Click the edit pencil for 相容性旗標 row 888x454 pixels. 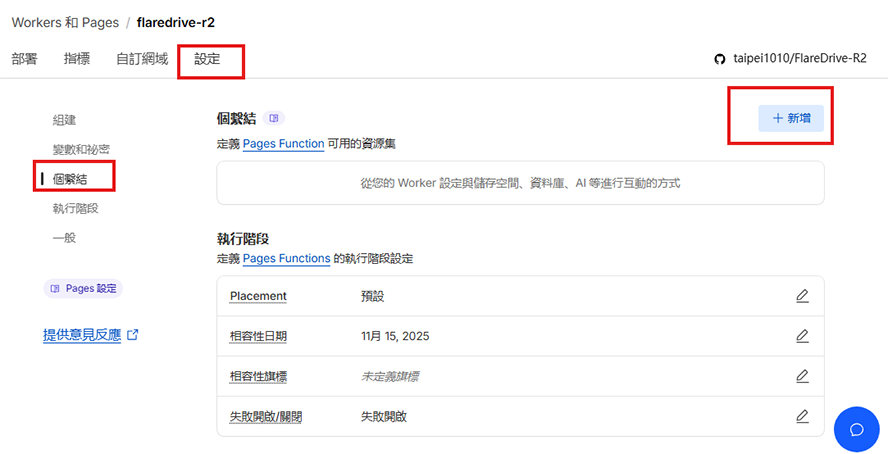(x=802, y=376)
